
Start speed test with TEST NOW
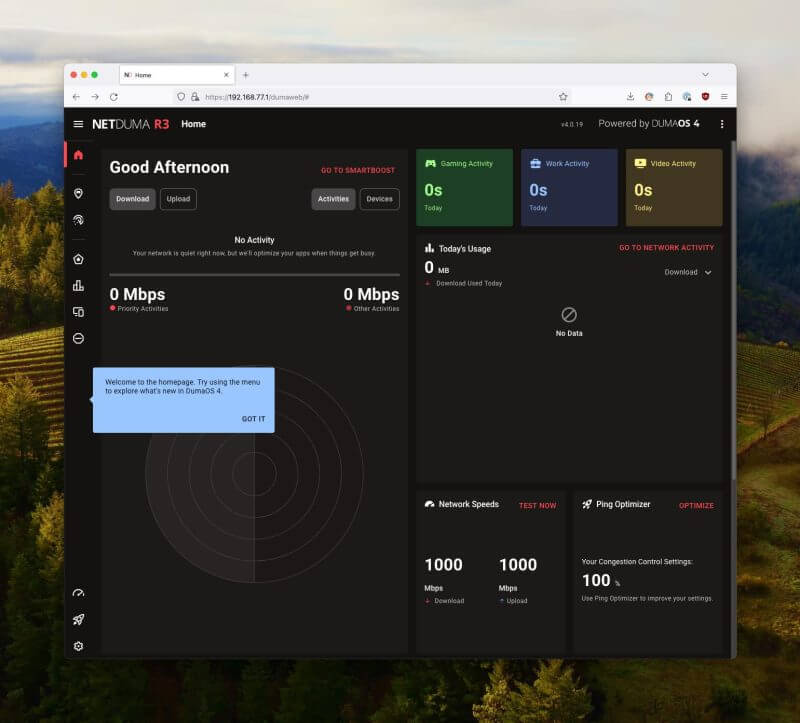[x=537, y=506]
